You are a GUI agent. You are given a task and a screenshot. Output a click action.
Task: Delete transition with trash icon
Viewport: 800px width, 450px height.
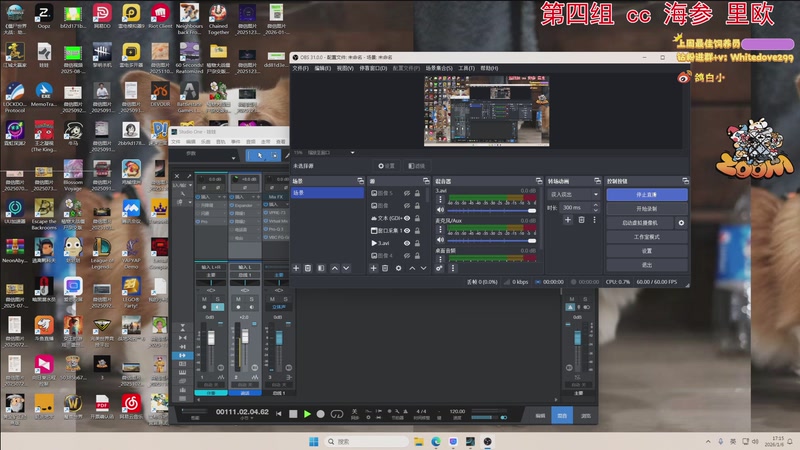pos(581,220)
